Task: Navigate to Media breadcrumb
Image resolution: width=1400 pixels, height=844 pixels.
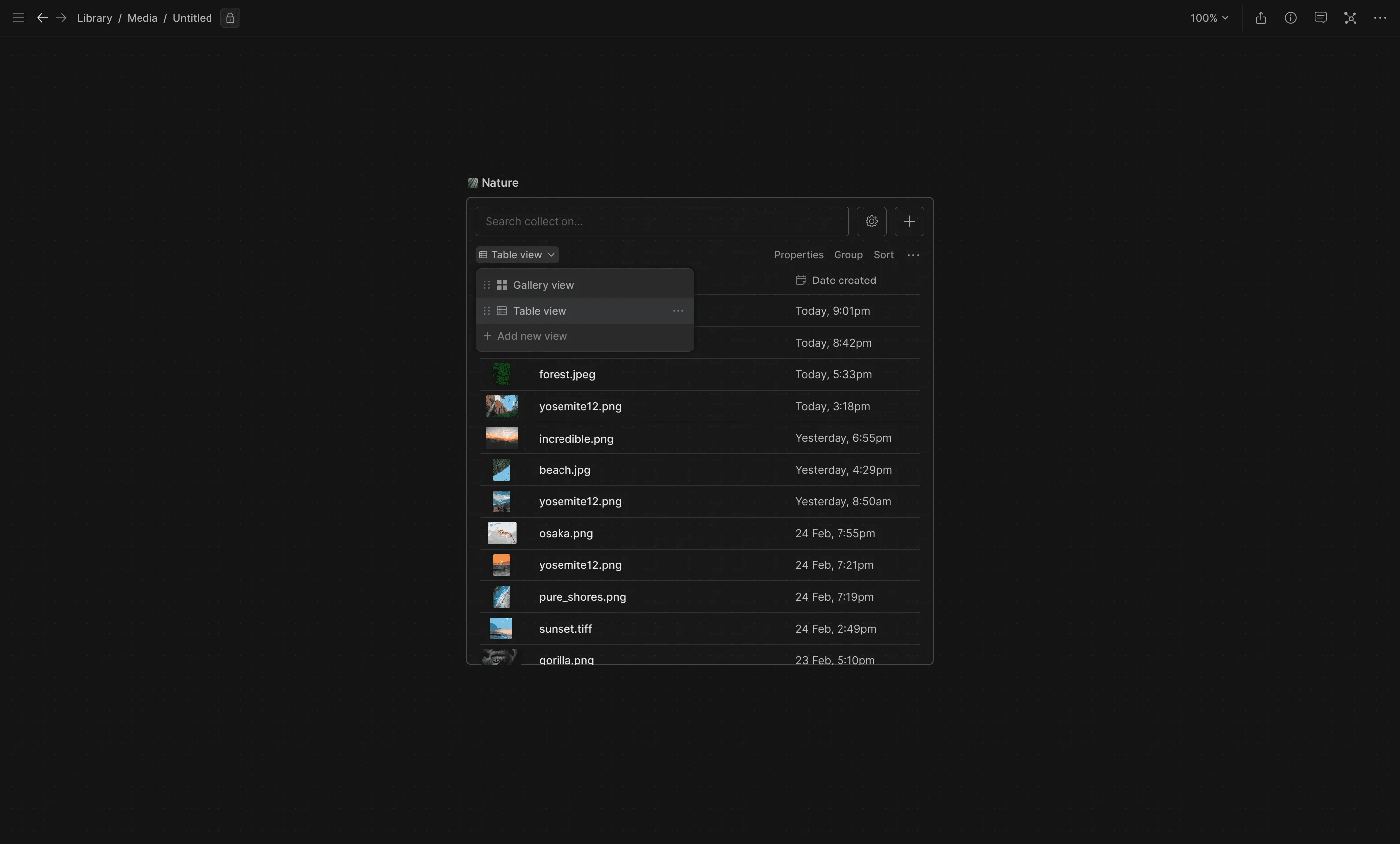Action: tap(142, 18)
